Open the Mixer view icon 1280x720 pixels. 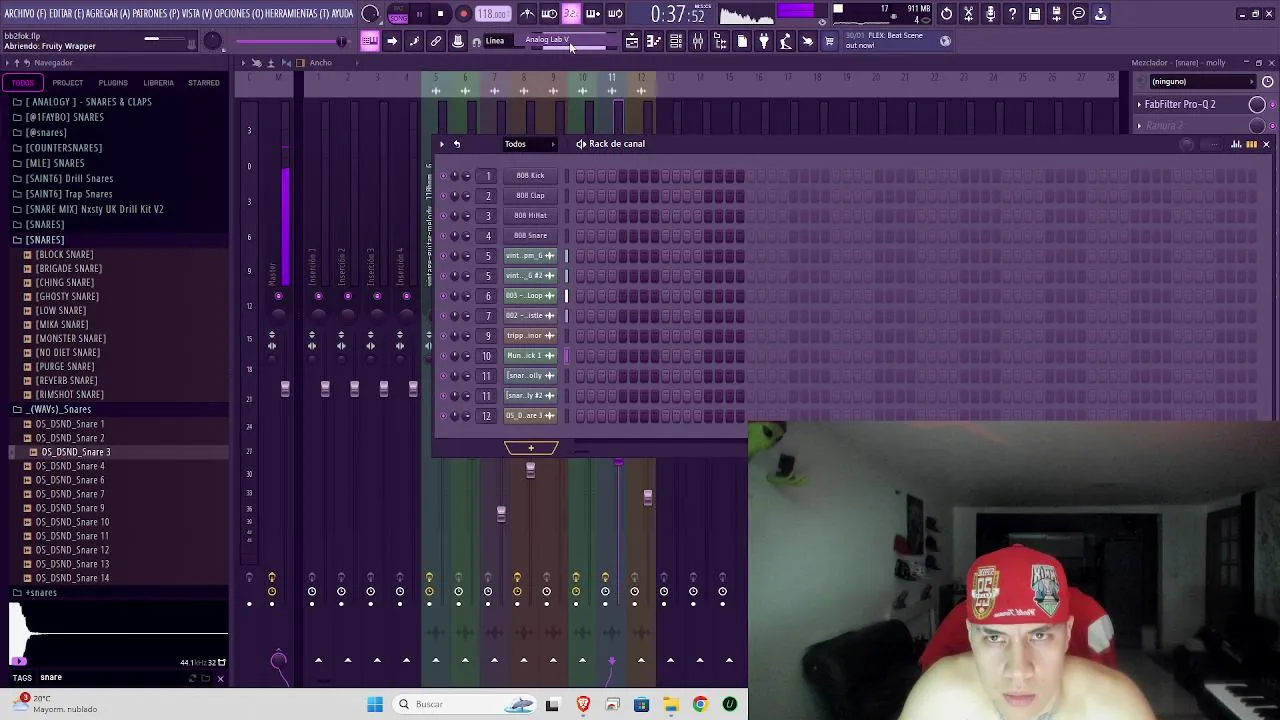click(698, 41)
